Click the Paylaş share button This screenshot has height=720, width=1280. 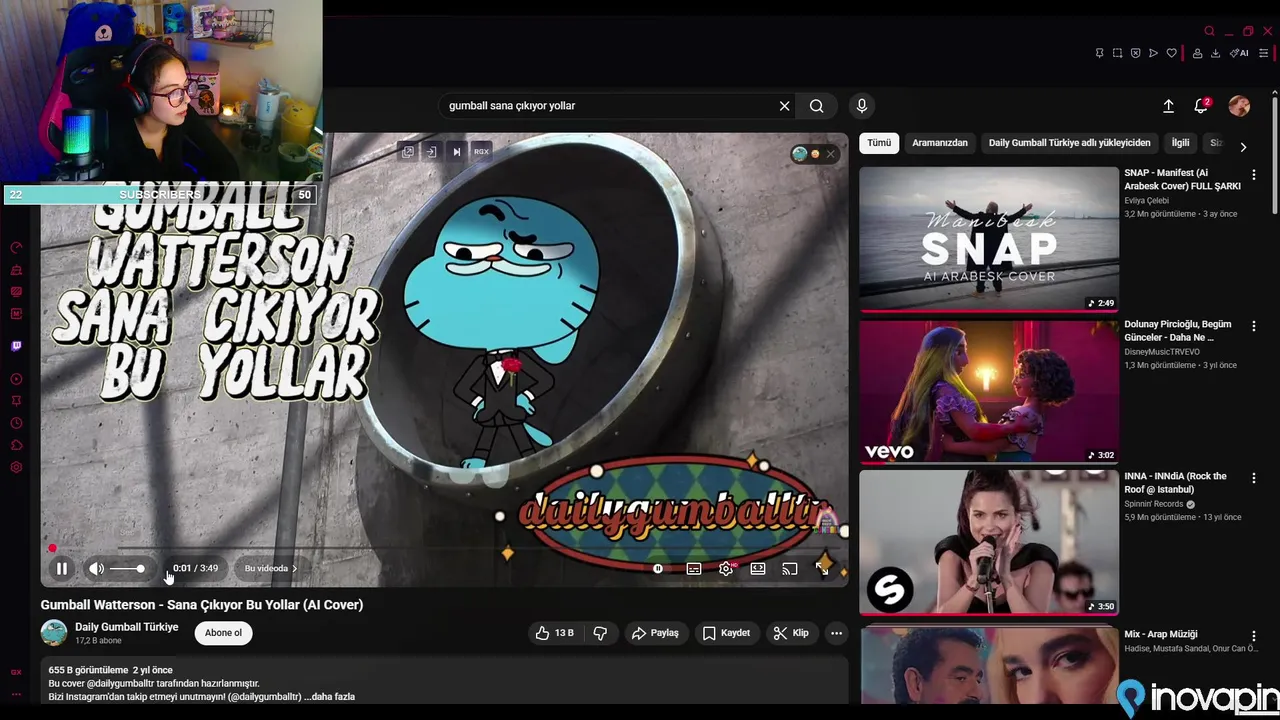point(655,633)
